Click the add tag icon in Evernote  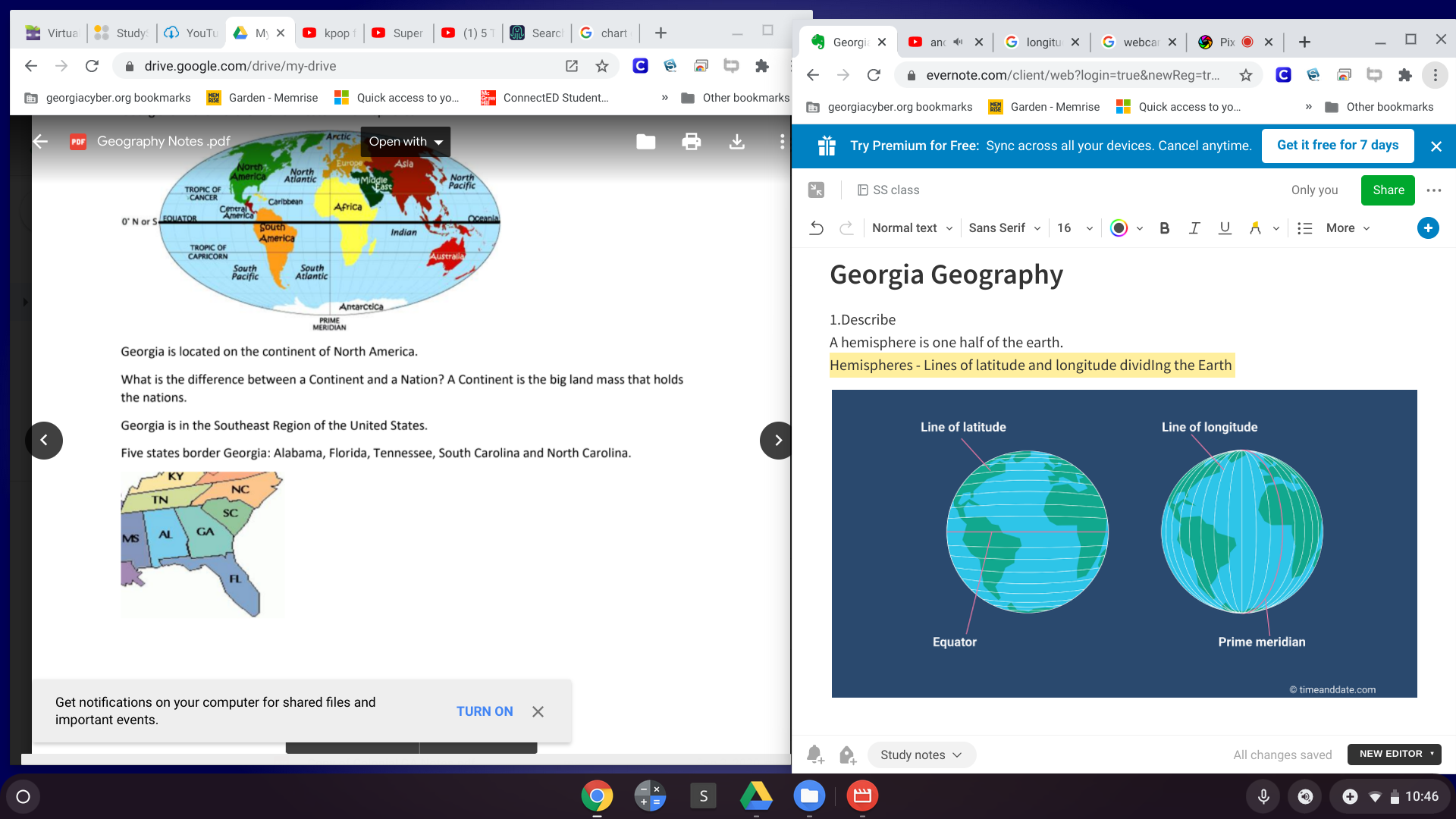coord(847,755)
